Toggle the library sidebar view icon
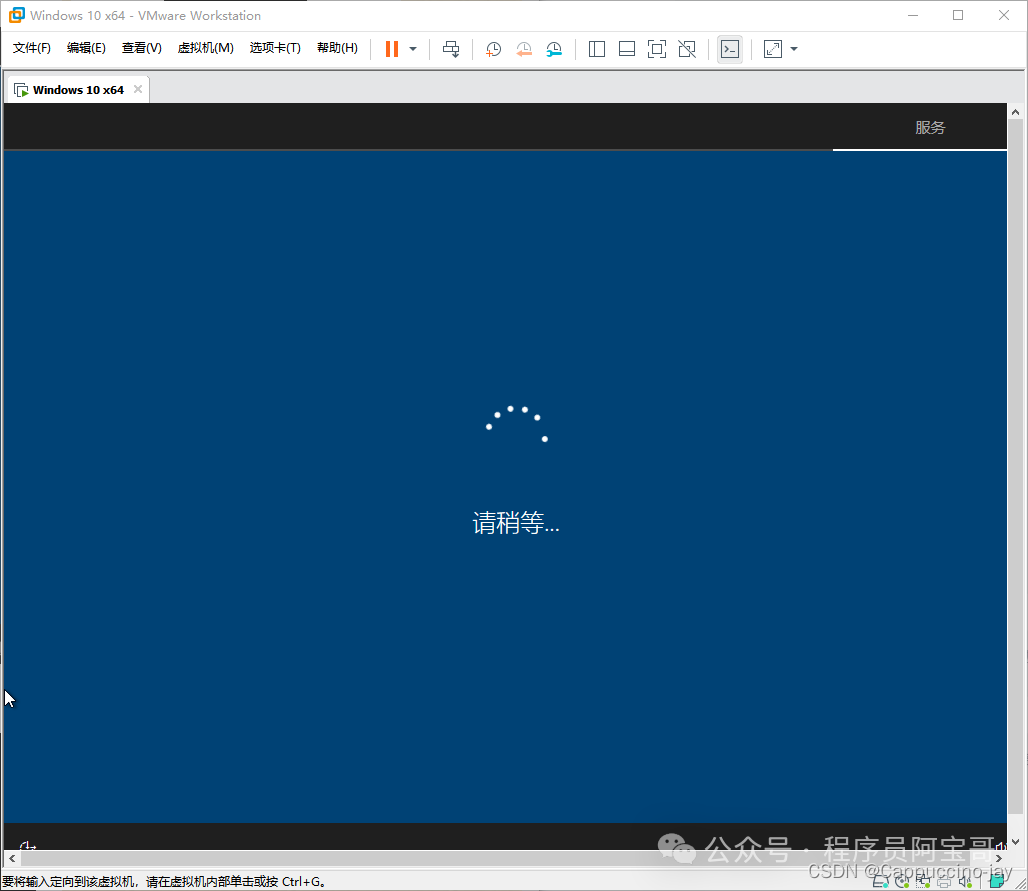The height and width of the screenshot is (891, 1028). tap(597, 49)
